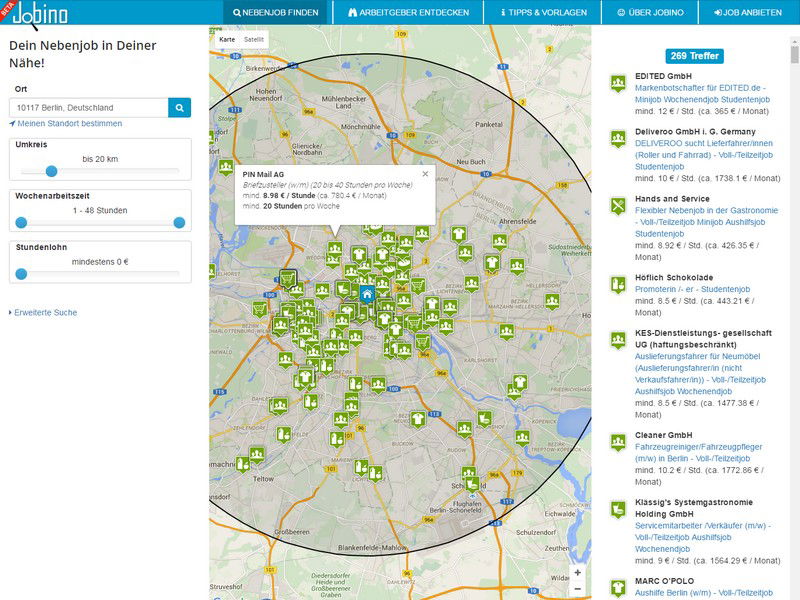Click Meinen Standort bestimmen link
Viewport: 800px width, 600px height.
66,123
